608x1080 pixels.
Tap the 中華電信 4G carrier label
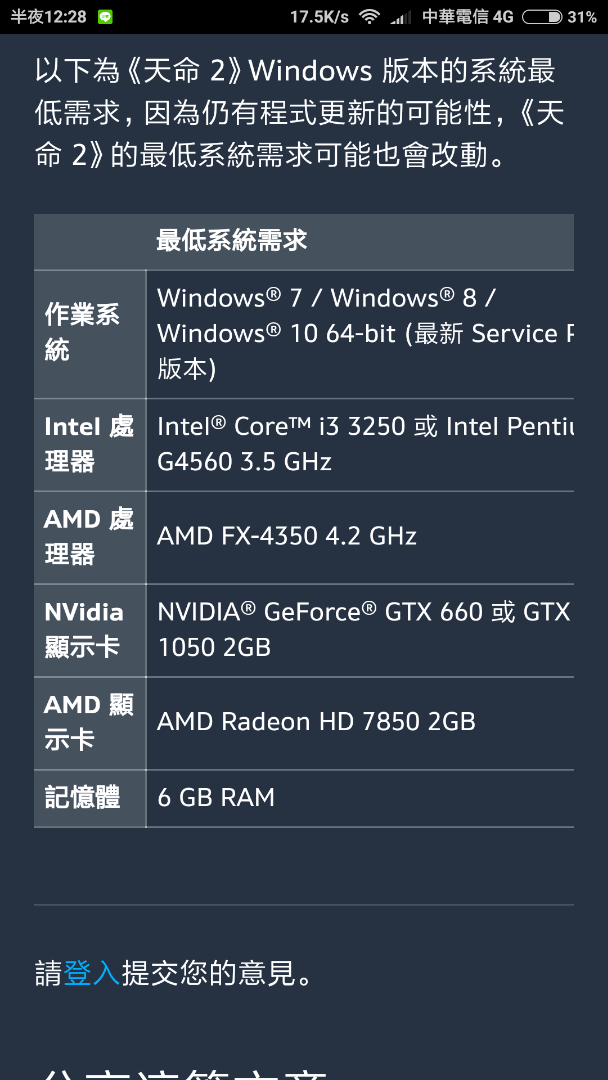(468, 17)
